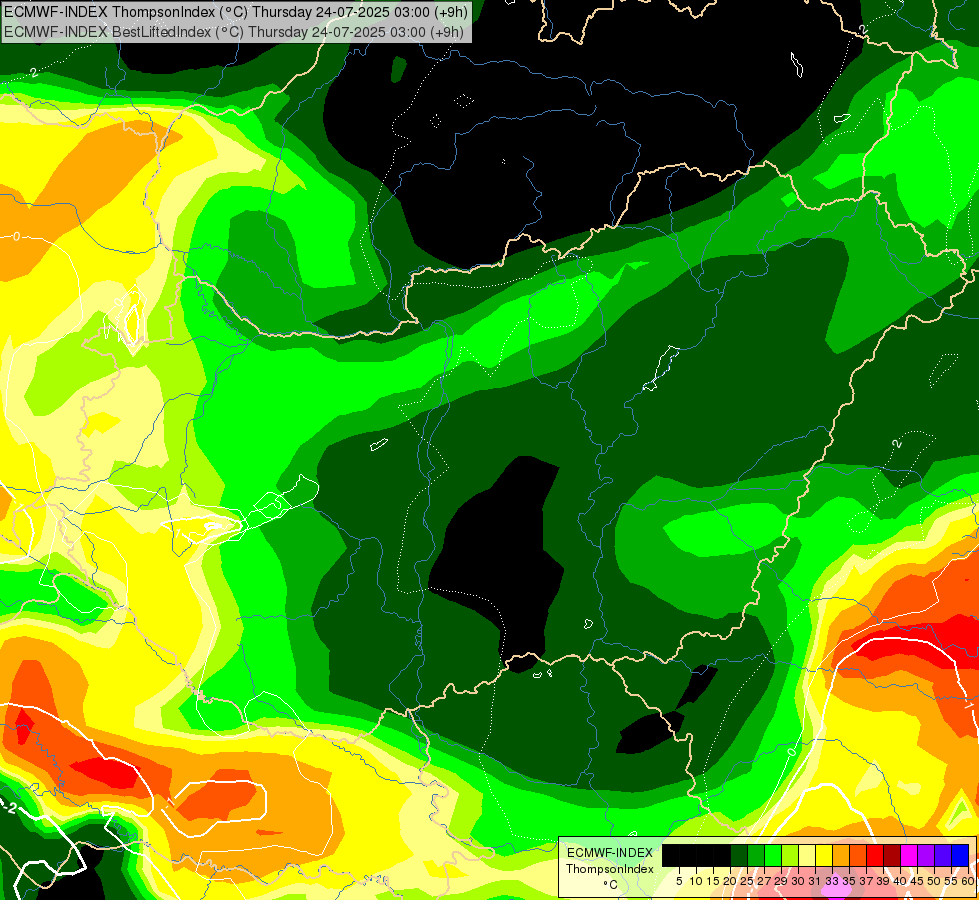
Task: Pick the lime legend swatch for 29-30
Action: coord(789,856)
